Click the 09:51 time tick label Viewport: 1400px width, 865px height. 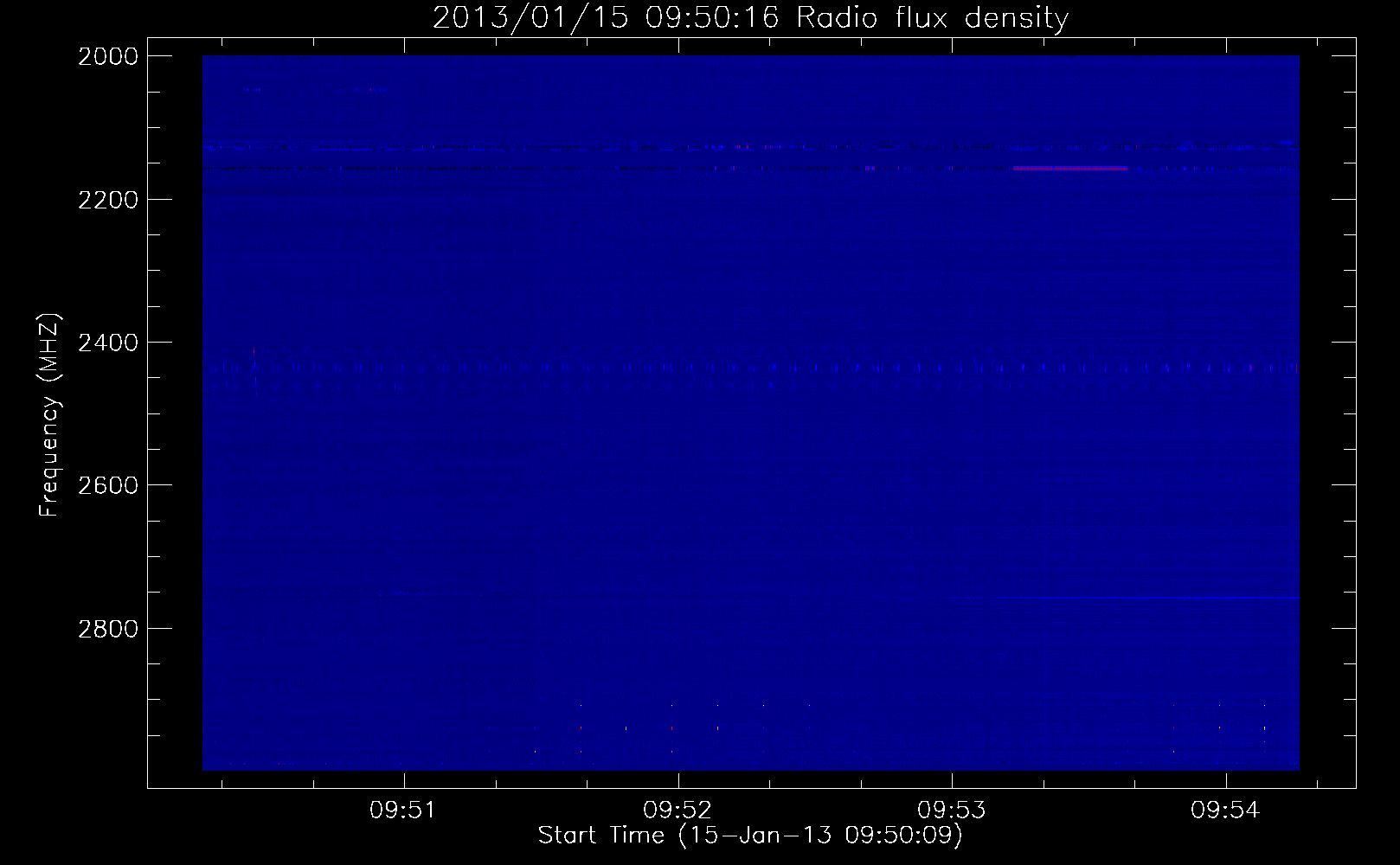402,811
